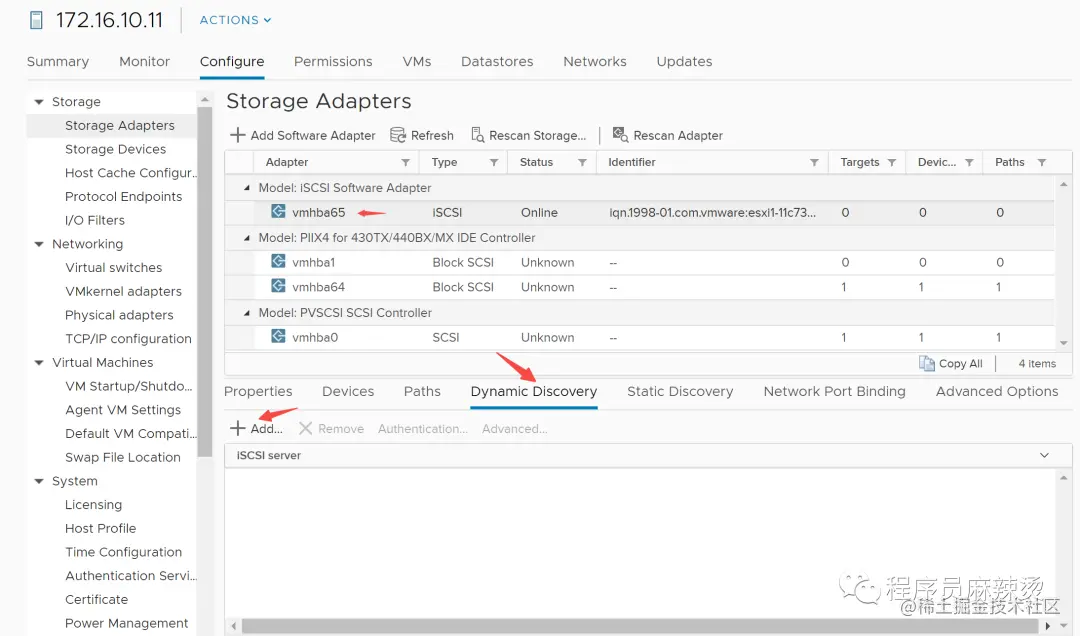This screenshot has width=1080, height=636.
Task: Open the Networks tab
Action: [x=594, y=61]
